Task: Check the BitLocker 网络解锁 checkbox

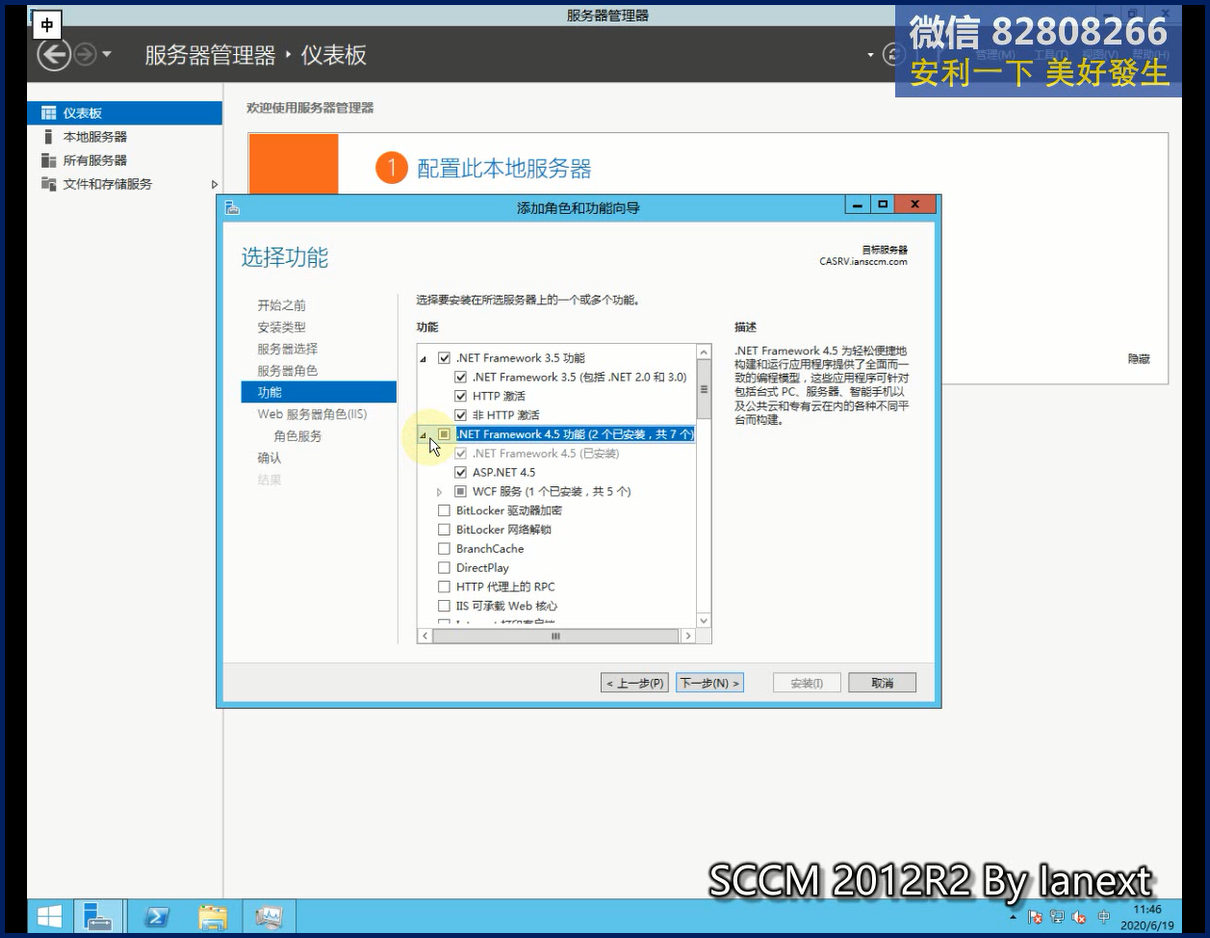Action: tap(444, 529)
